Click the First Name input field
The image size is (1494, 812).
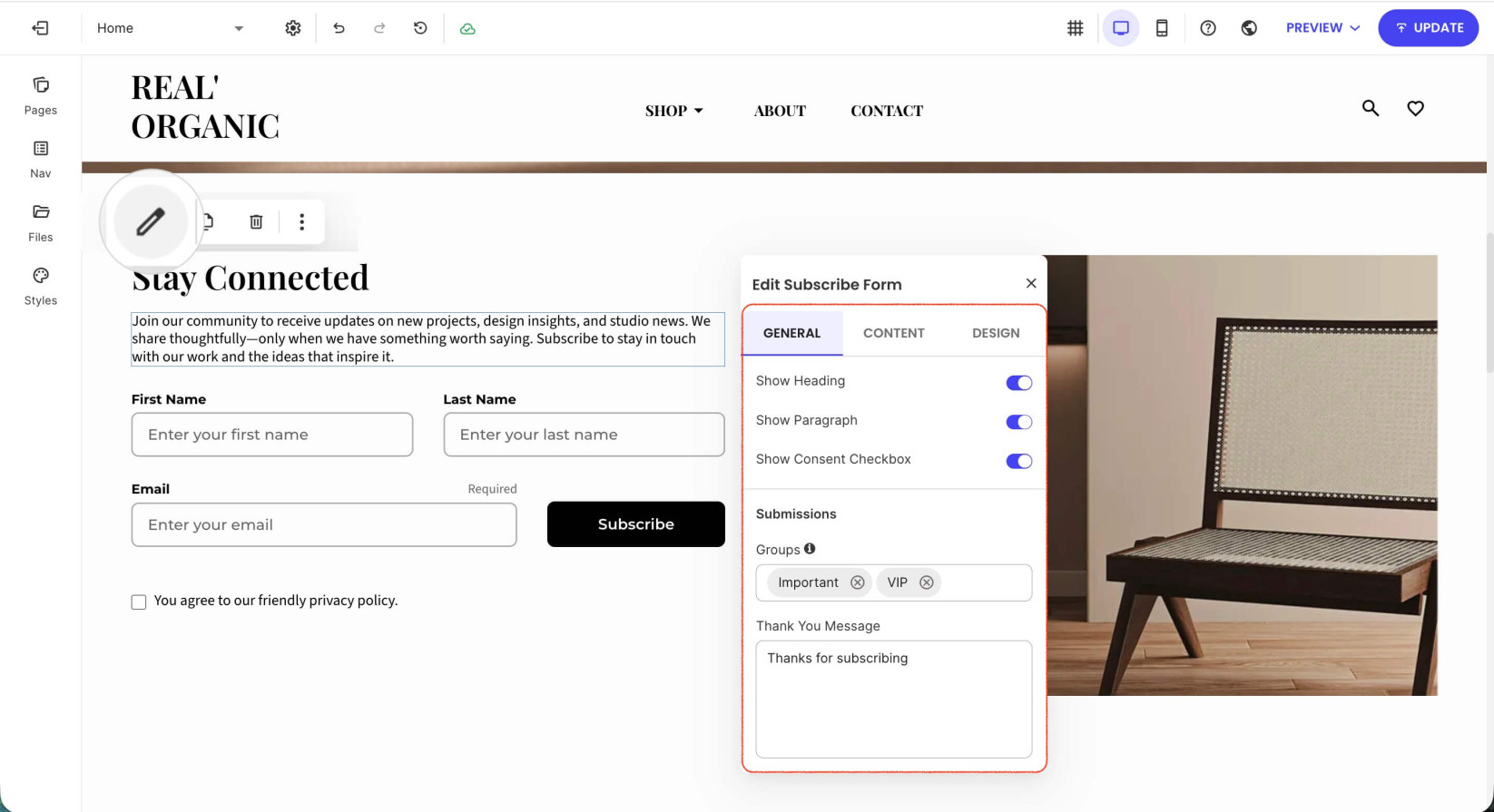(272, 435)
